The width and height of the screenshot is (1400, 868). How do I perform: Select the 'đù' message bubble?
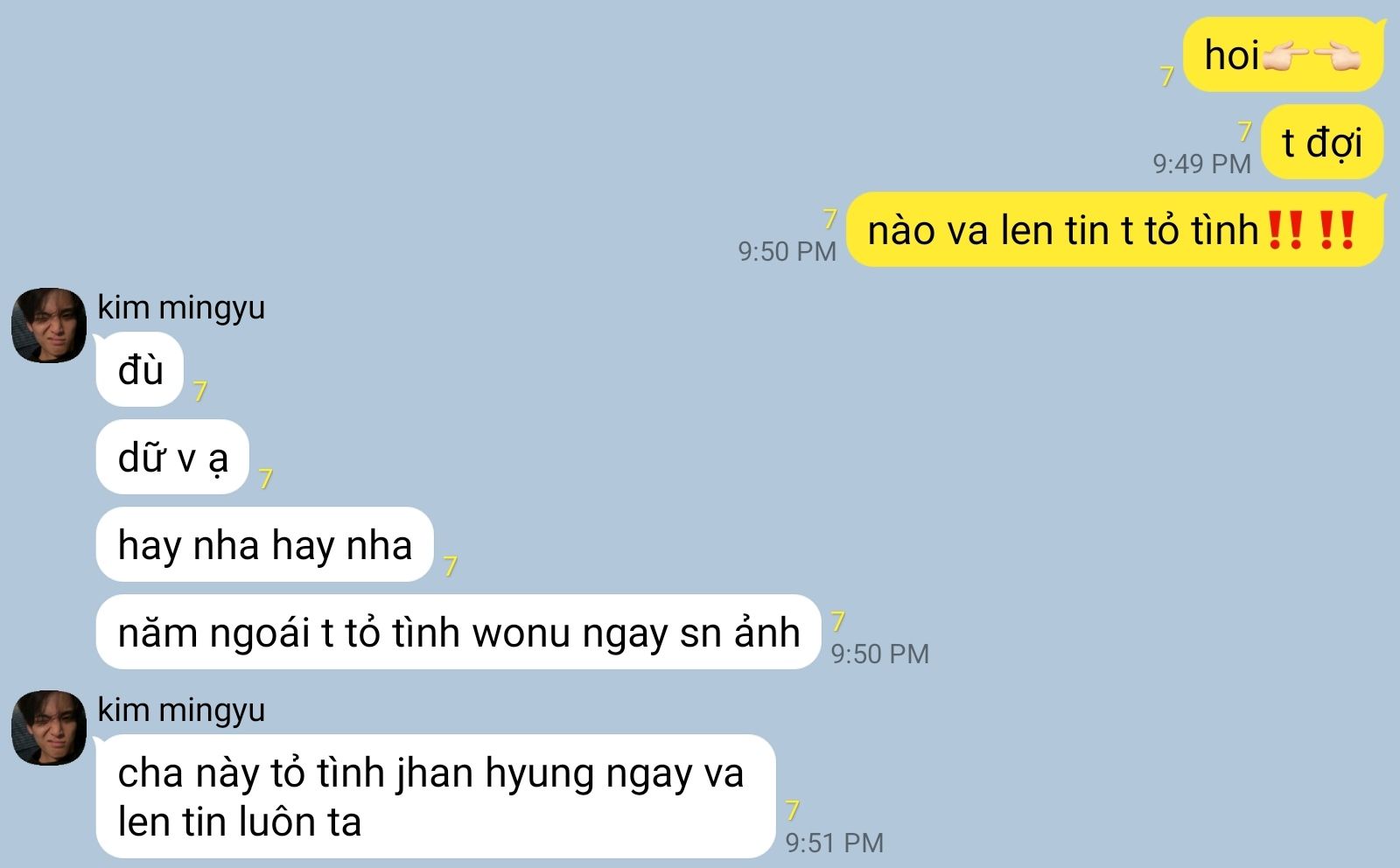point(140,369)
